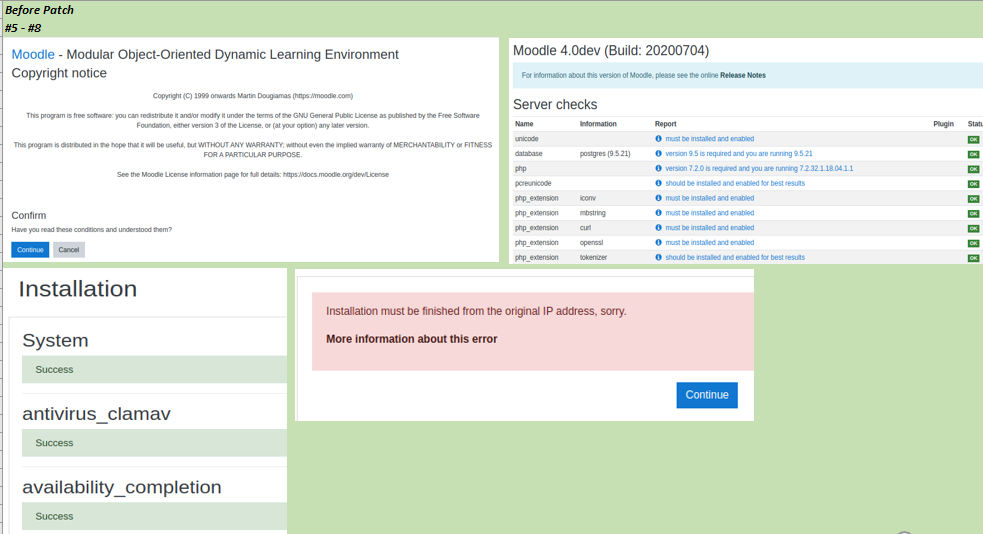Click OK status badge for tokenizer row
Screen dimensions: 983x534
973,258
